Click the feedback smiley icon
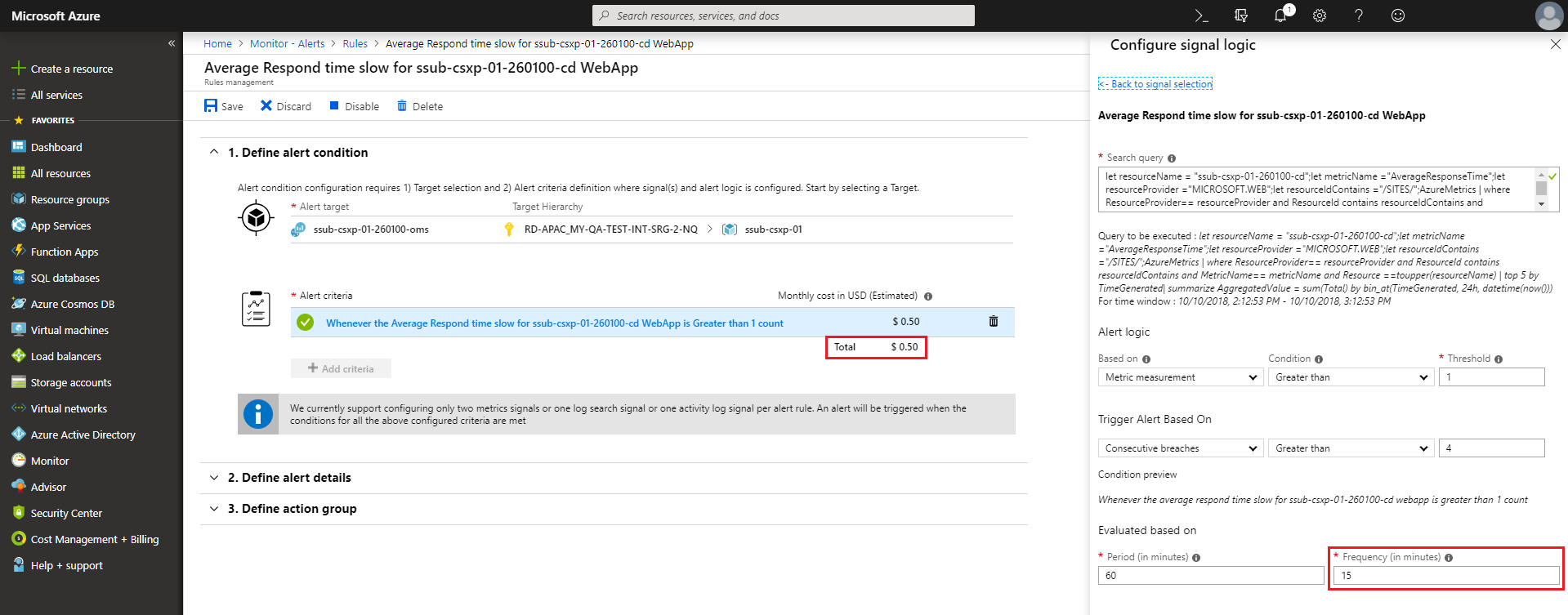Image resolution: width=1568 pixels, height=615 pixels. pos(1398,16)
